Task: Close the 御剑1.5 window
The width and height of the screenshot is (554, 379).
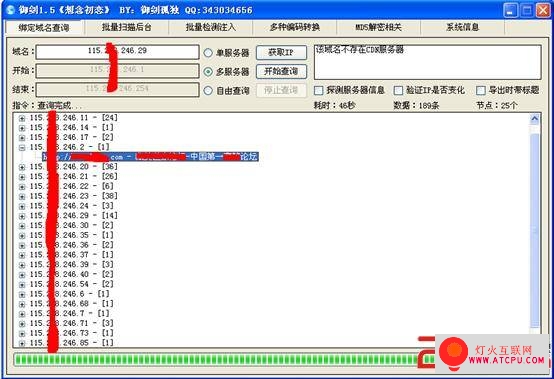Action: (543, 10)
